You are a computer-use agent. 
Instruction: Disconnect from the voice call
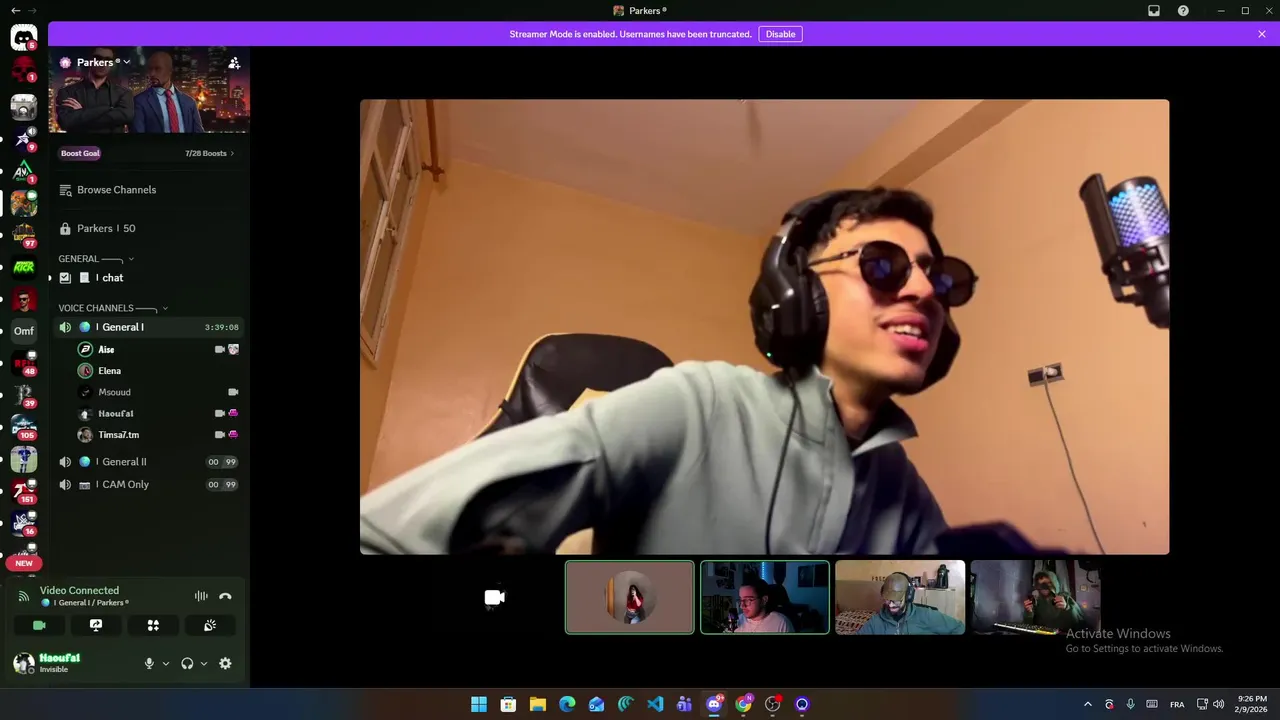pos(225,596)
